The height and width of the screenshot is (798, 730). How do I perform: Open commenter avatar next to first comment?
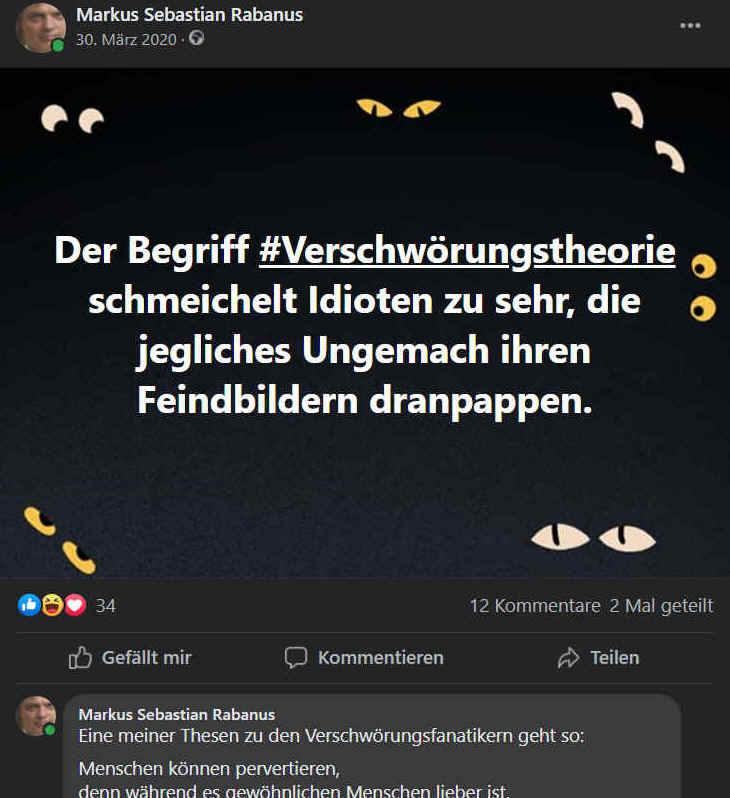[x=36, y=716]
